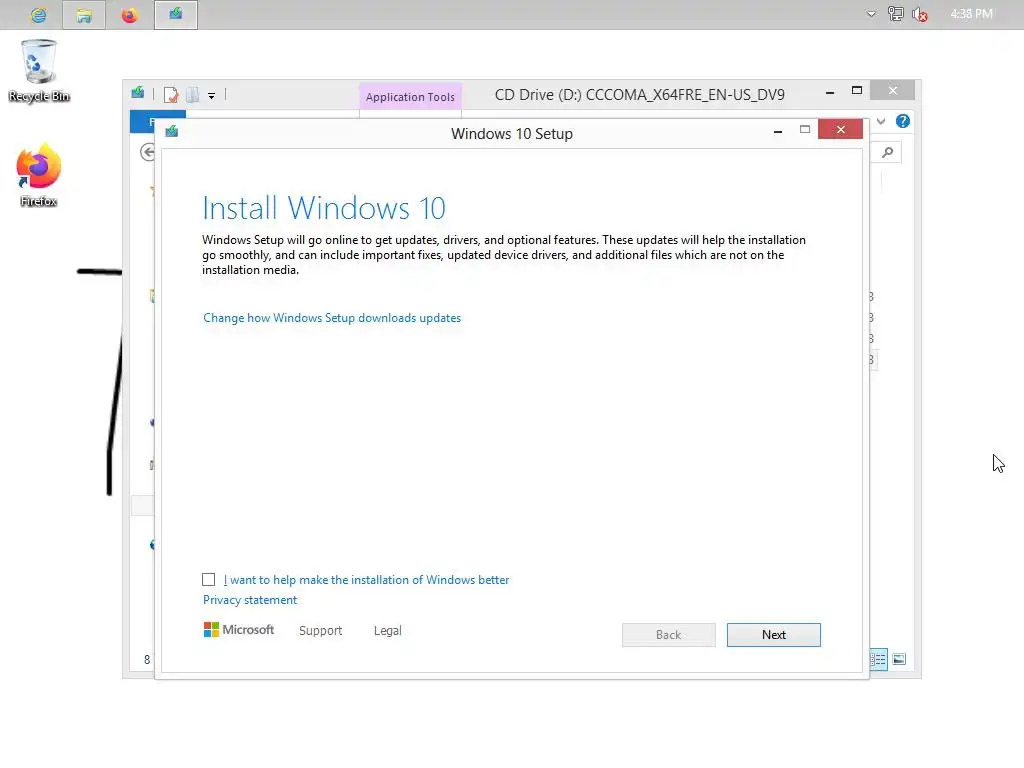Viewport: 1024px width, 768px height.
Task: Click Next to continue Setup
Action: [773, 635]
